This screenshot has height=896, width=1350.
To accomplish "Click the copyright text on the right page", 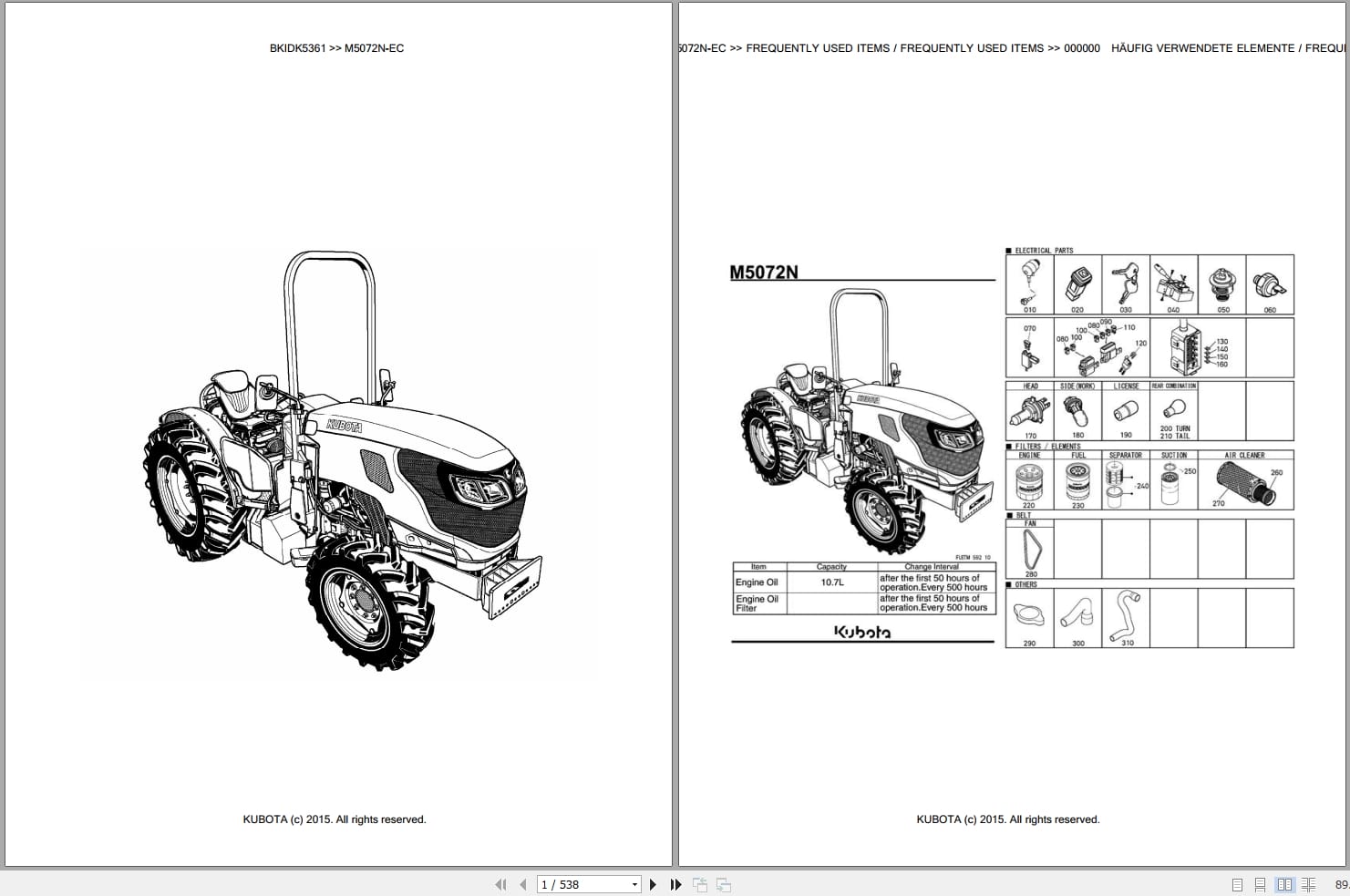I will (x=1008, y=819).
